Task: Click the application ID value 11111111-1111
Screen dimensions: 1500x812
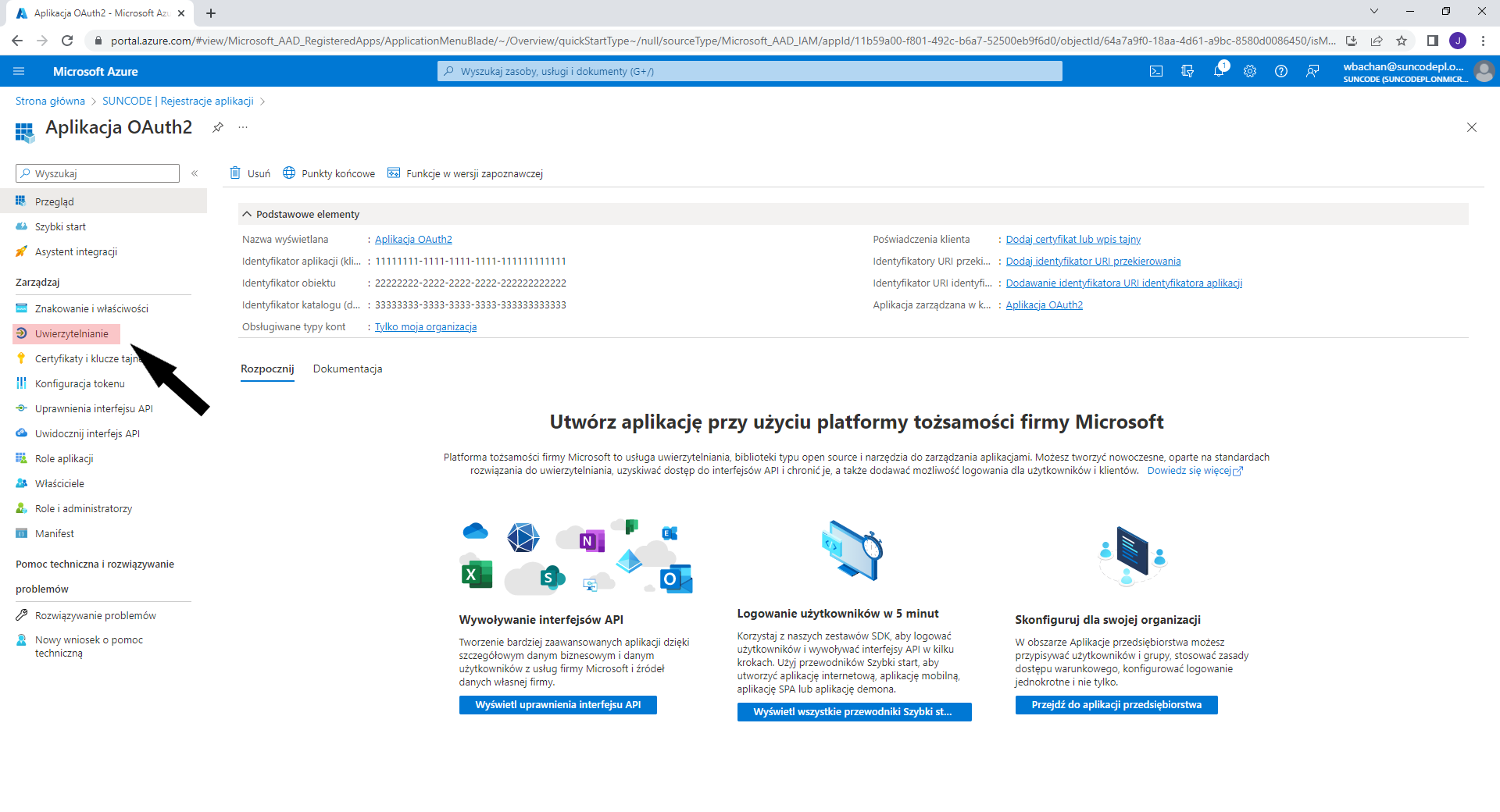Action: click(x=470, y=261)
